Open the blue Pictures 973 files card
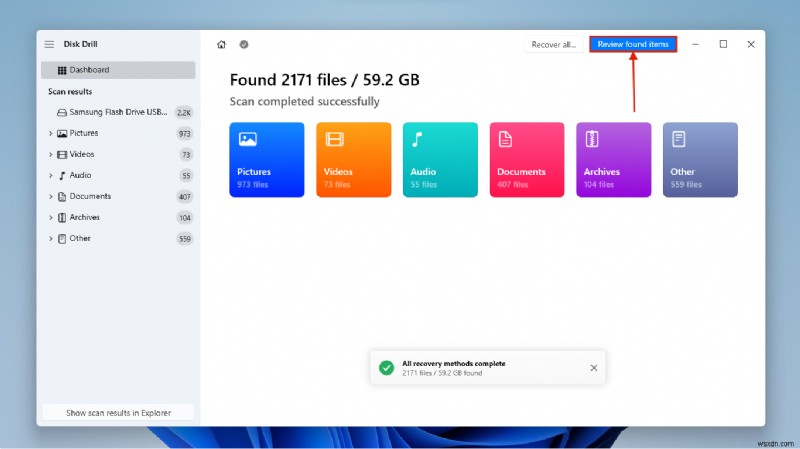This screenshot has width=800, height=449. (x=267, y=160)
